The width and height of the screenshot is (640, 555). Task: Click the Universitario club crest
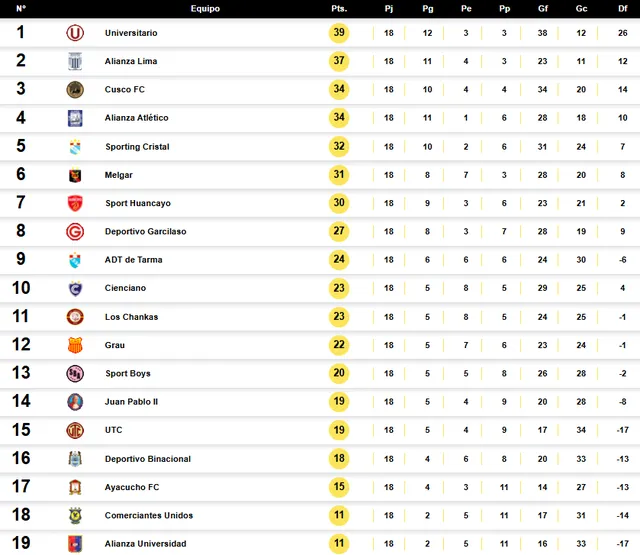click(75, 33)
